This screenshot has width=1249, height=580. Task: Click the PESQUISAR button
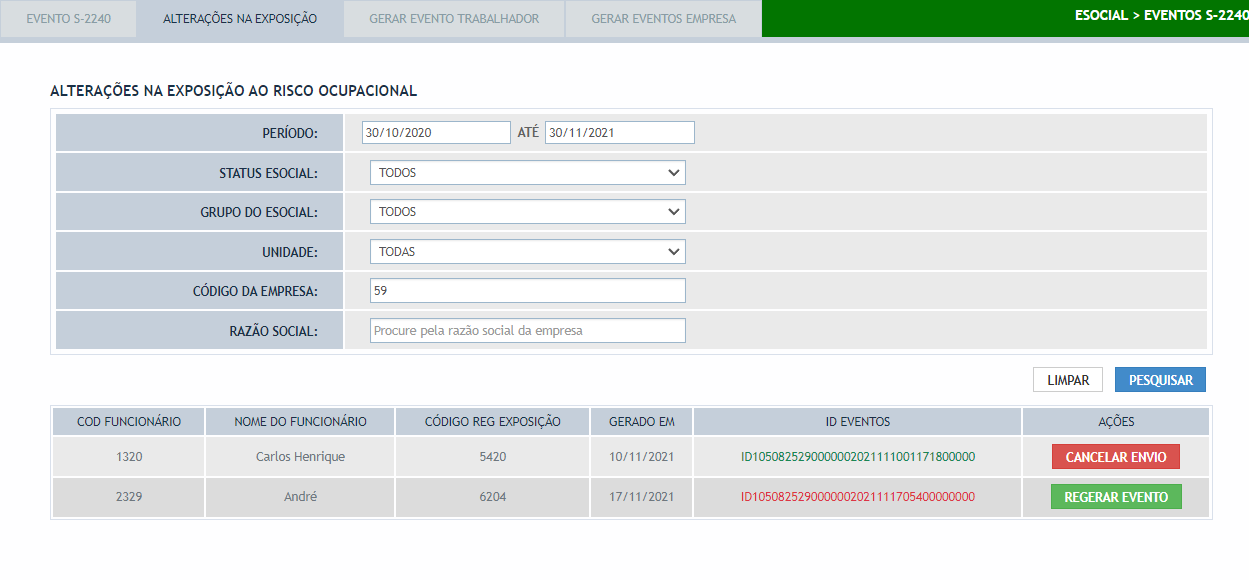click(x=1161, y=380)
